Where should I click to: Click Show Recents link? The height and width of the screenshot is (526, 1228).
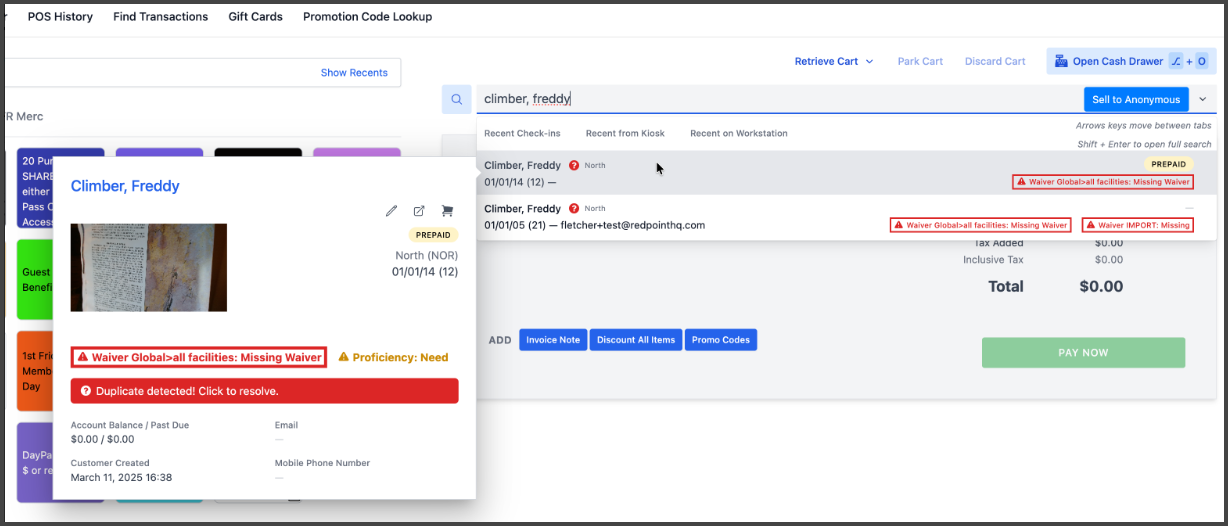pos(354,73)
